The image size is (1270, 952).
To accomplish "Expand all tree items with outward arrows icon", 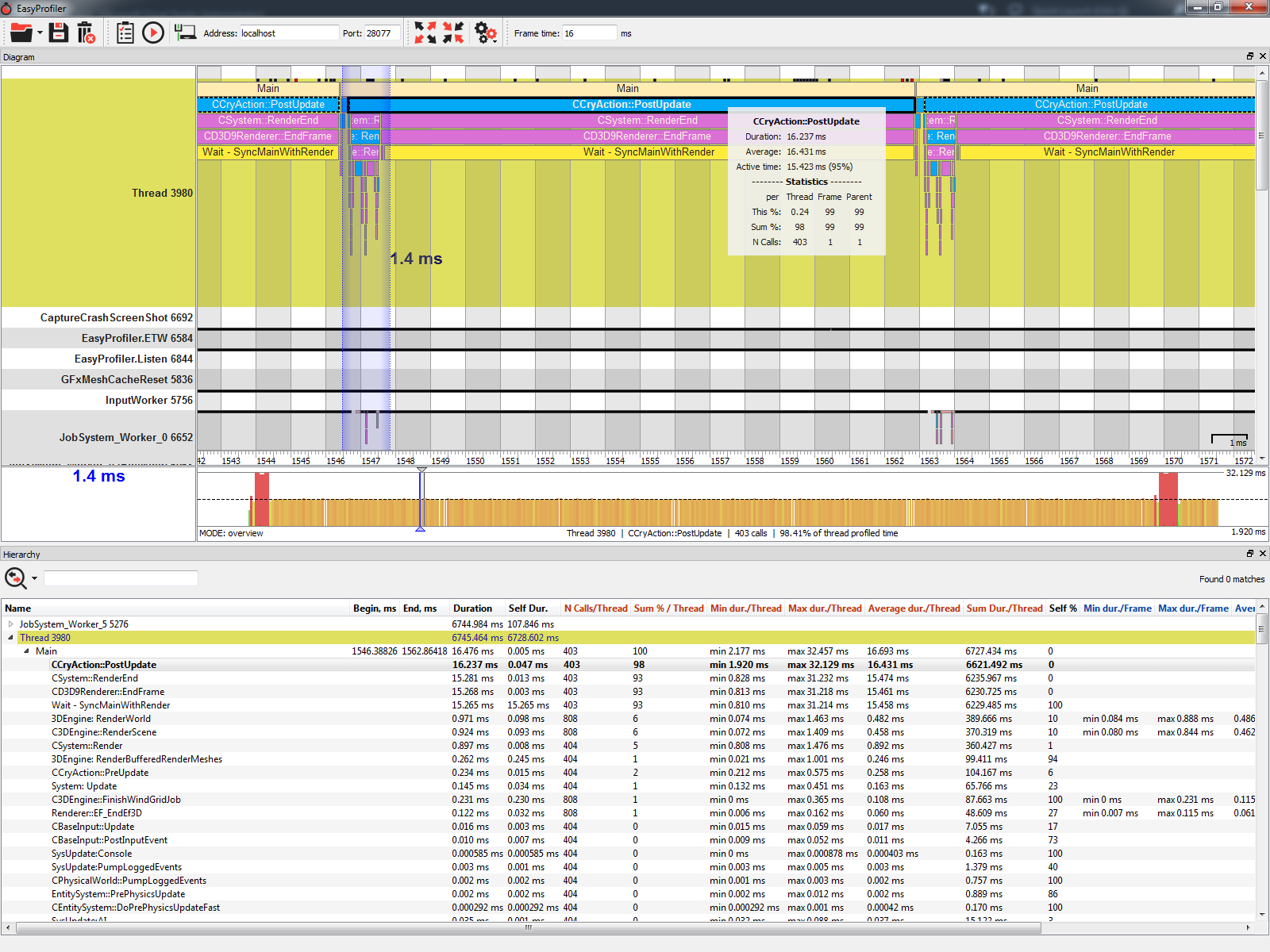I will pos(425,33).
